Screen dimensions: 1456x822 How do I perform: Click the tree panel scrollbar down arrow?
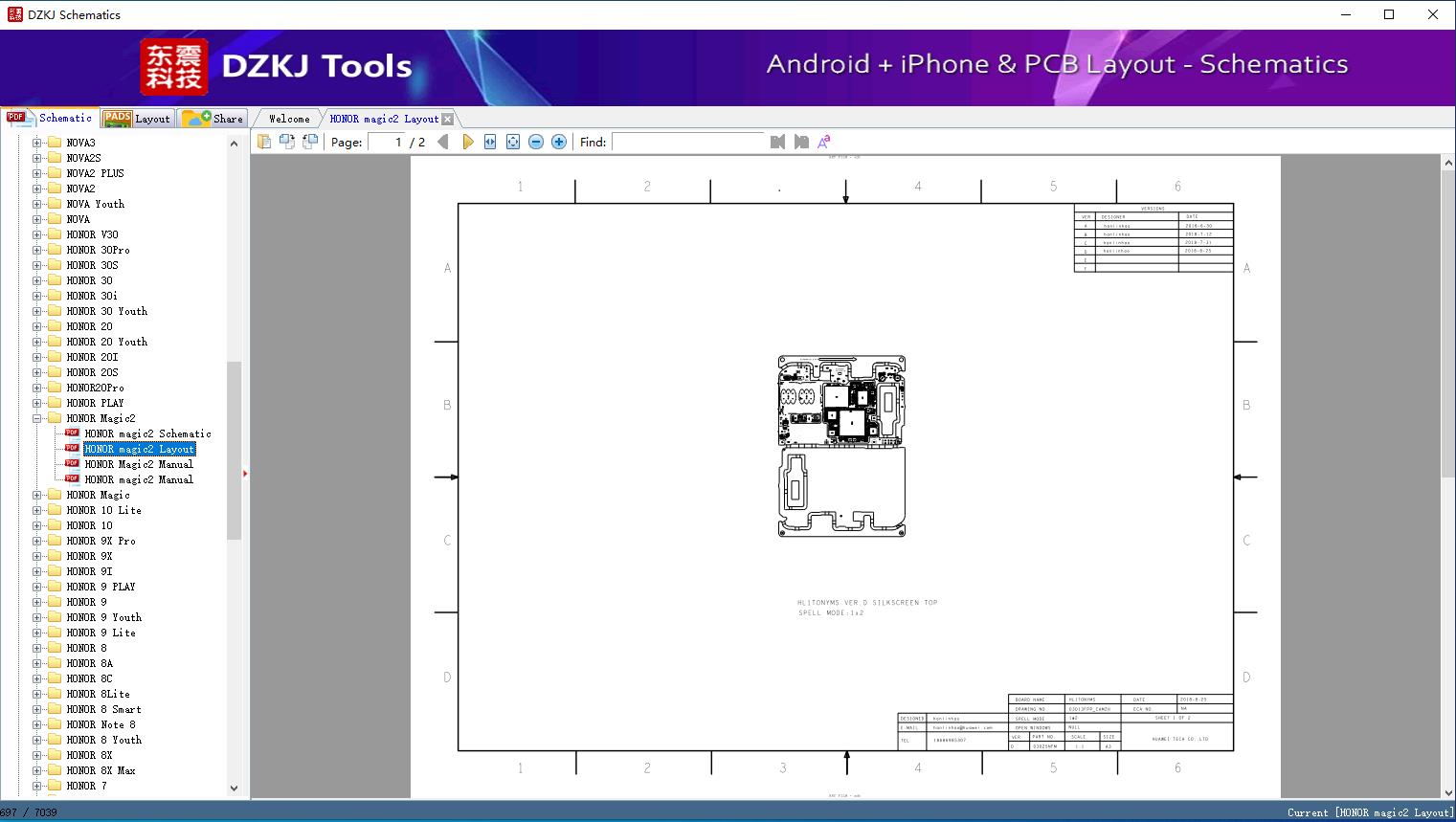pyautogui.click(x=234, y=789)
